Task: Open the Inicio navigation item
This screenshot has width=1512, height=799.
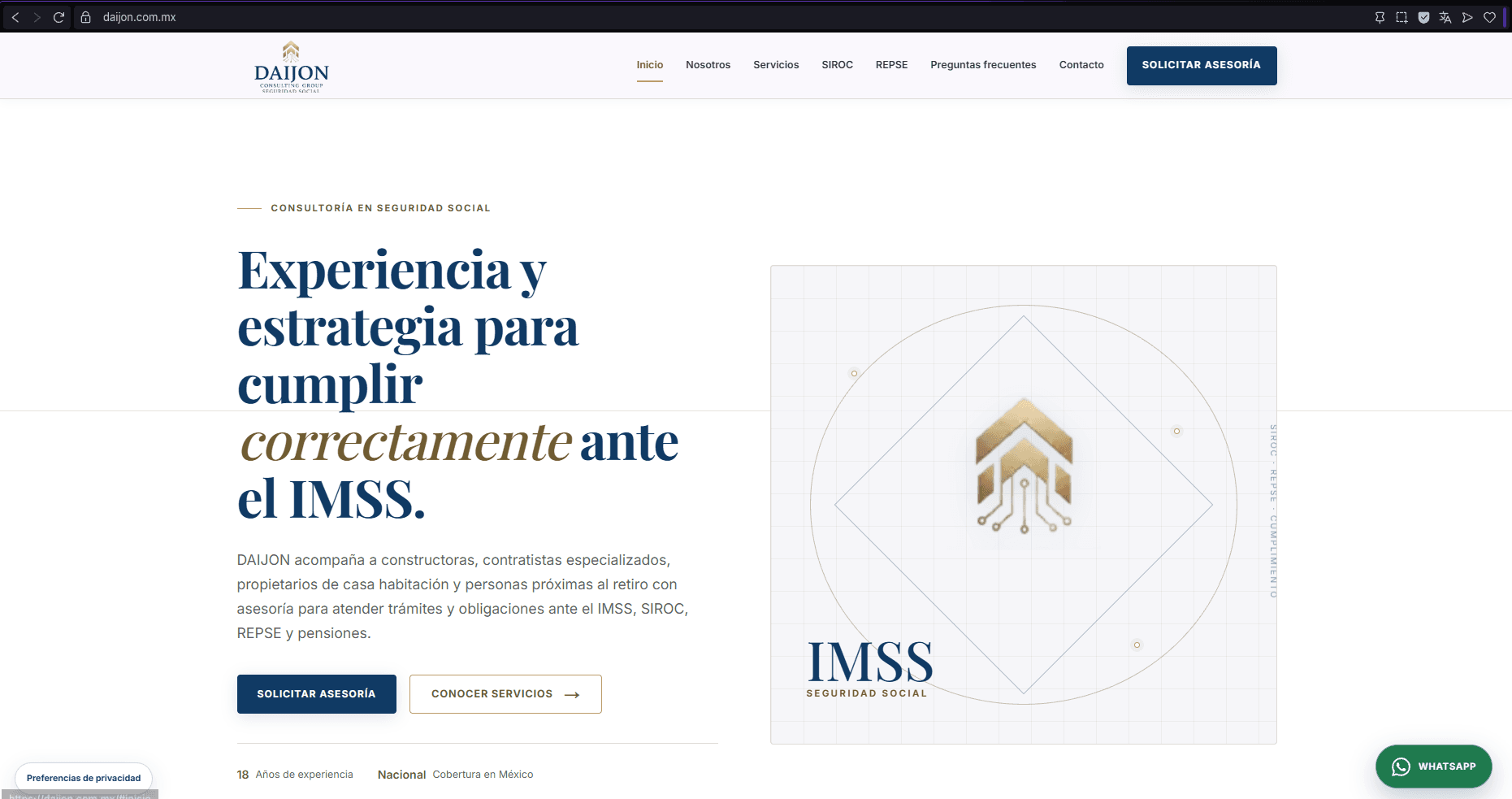Action: tap(650, 65)
